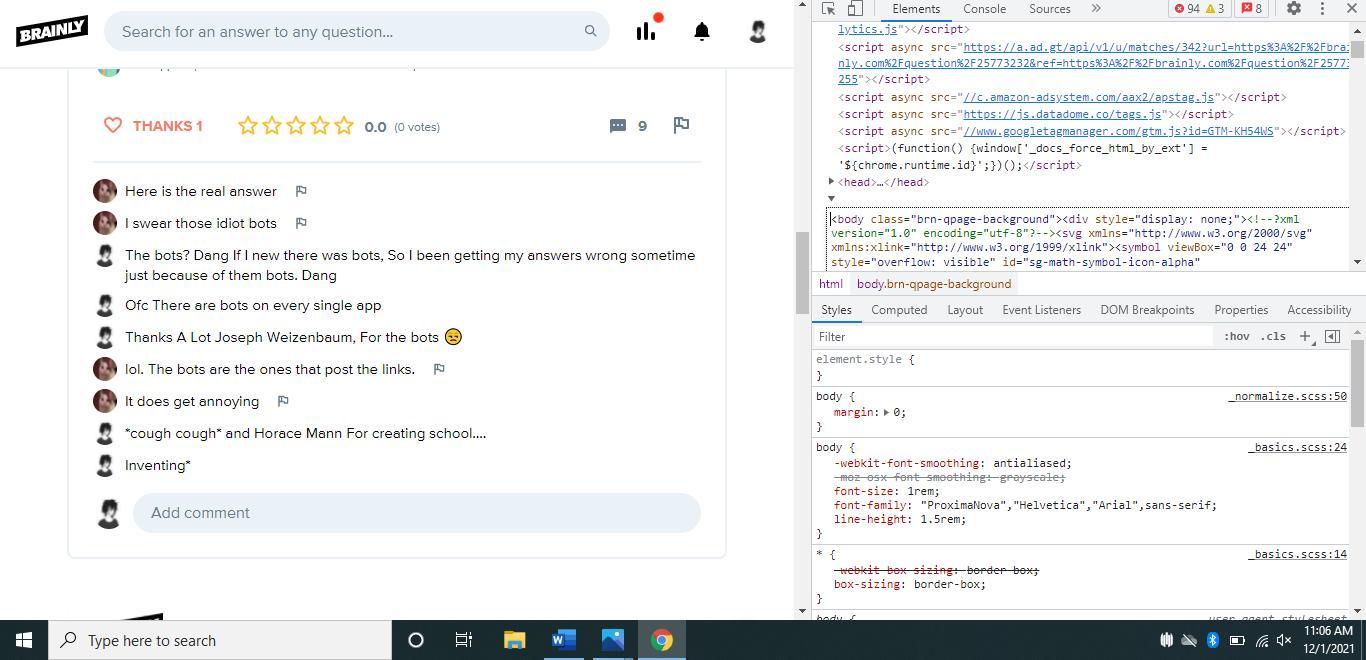Screen dimensions: 1366x660
Task: Select the body.brn-qpage-background breadcrumb
Action: click(x=934, y=284)
